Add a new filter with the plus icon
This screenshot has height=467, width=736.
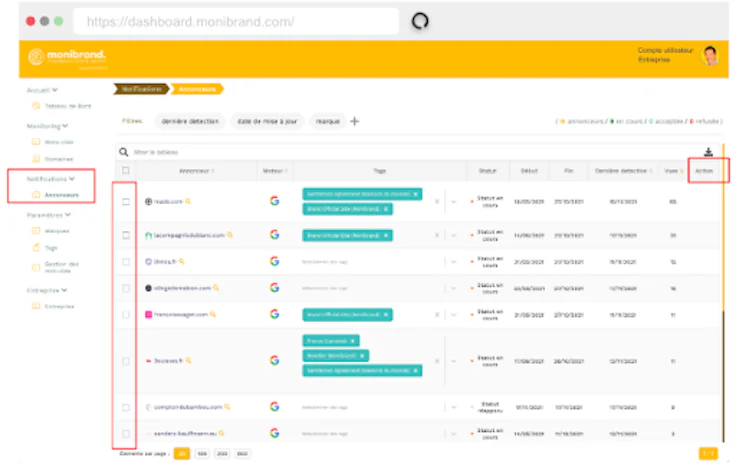[355, 122]
